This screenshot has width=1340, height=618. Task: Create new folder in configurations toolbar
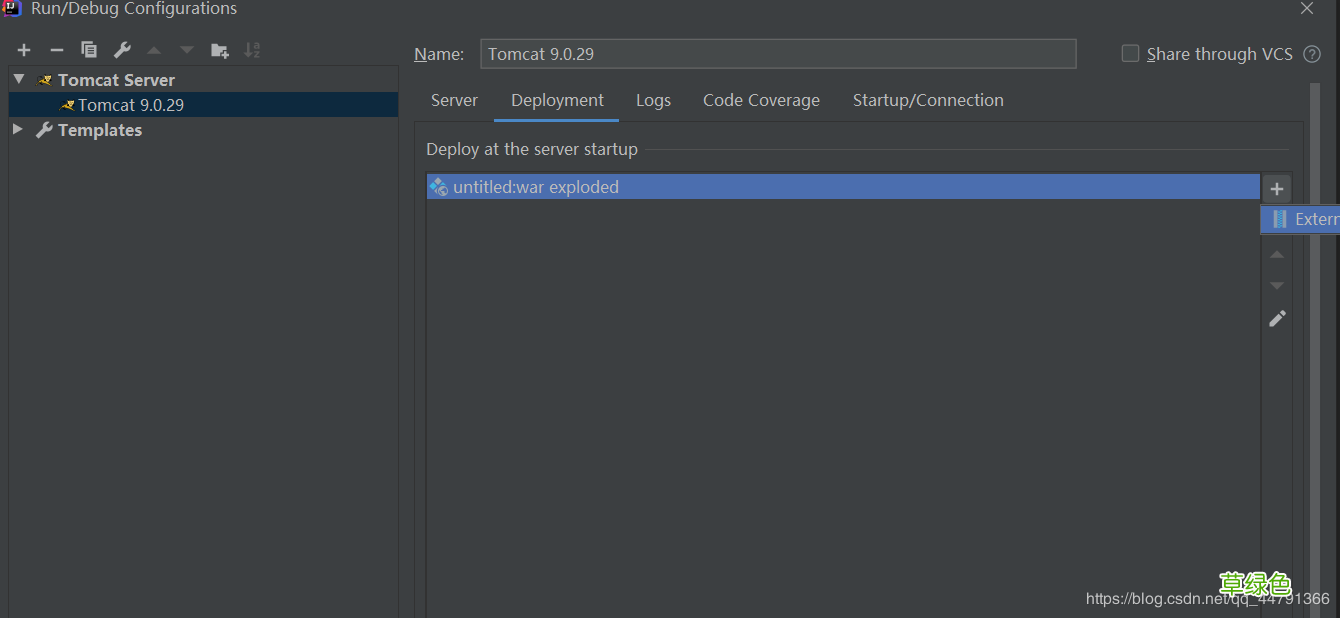click(220, 50)
